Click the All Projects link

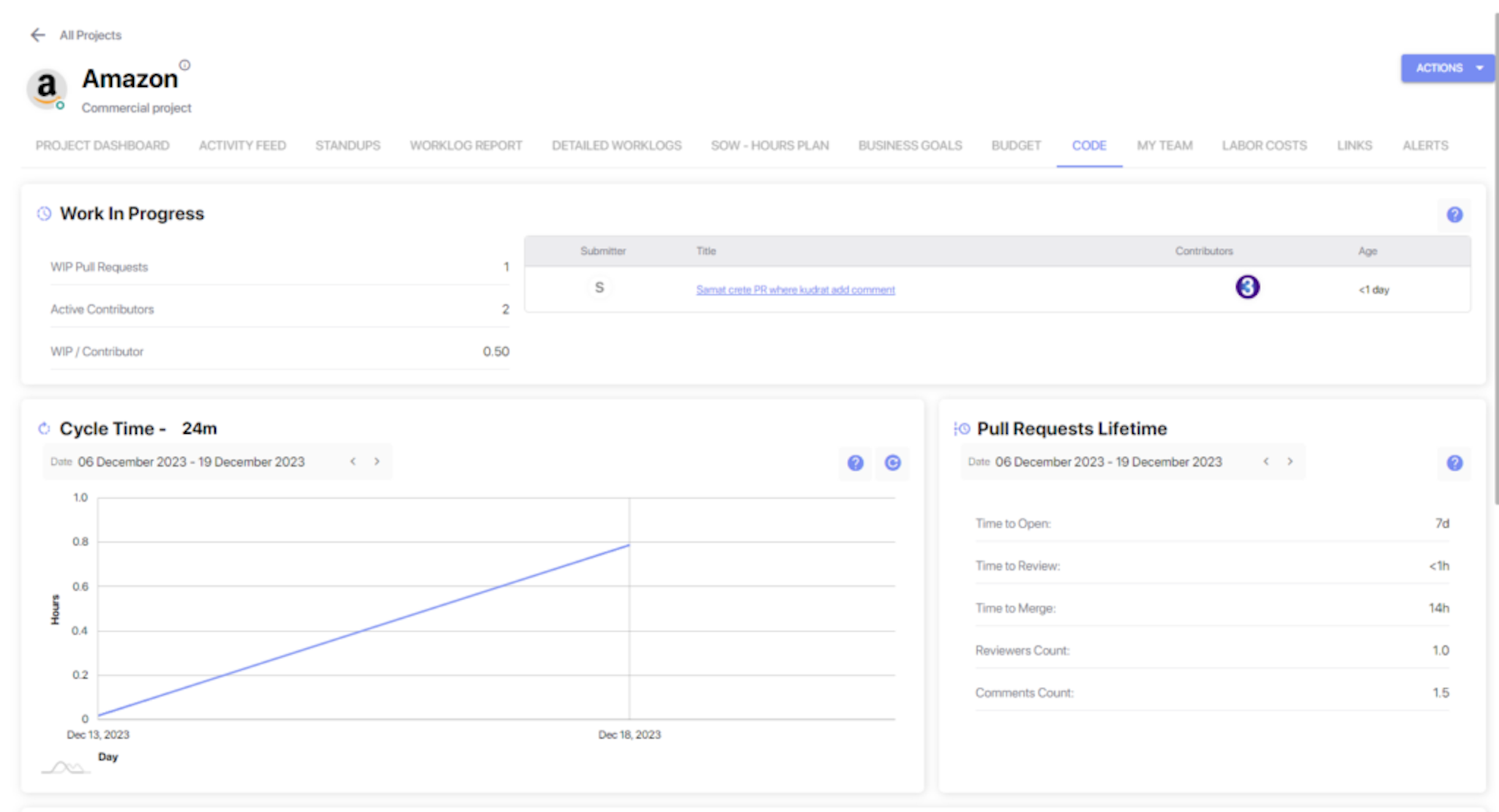[91, 35]
